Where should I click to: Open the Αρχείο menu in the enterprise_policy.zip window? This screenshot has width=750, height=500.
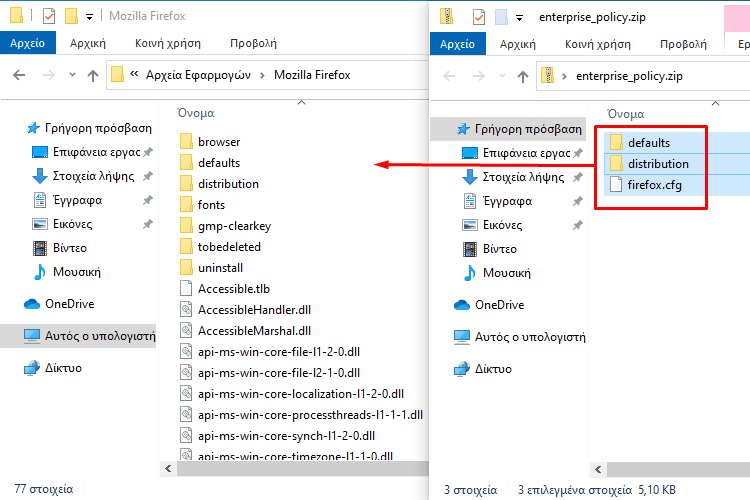point(457,44)
